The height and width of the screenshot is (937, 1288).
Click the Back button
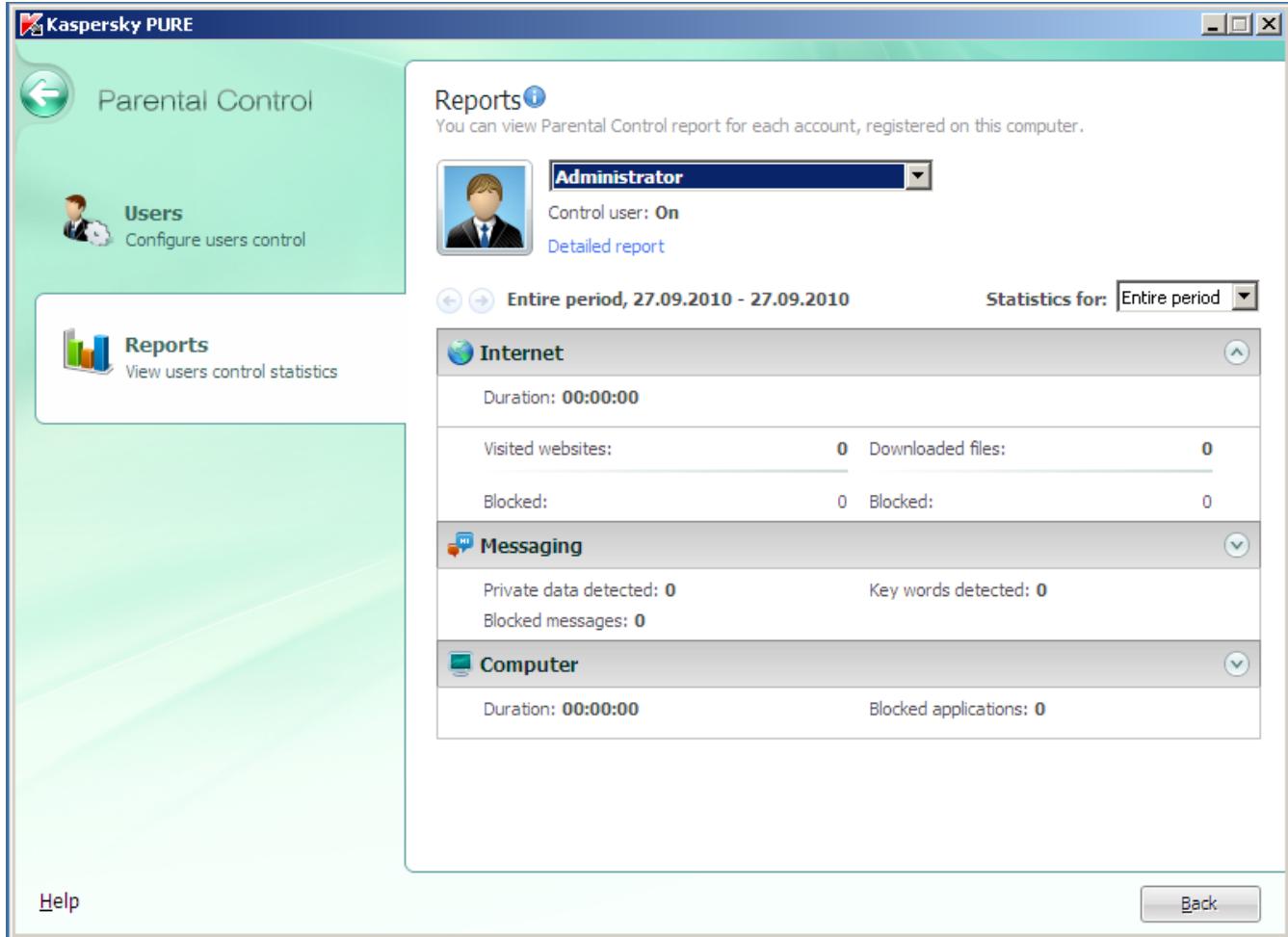(x=1199, y=903)
